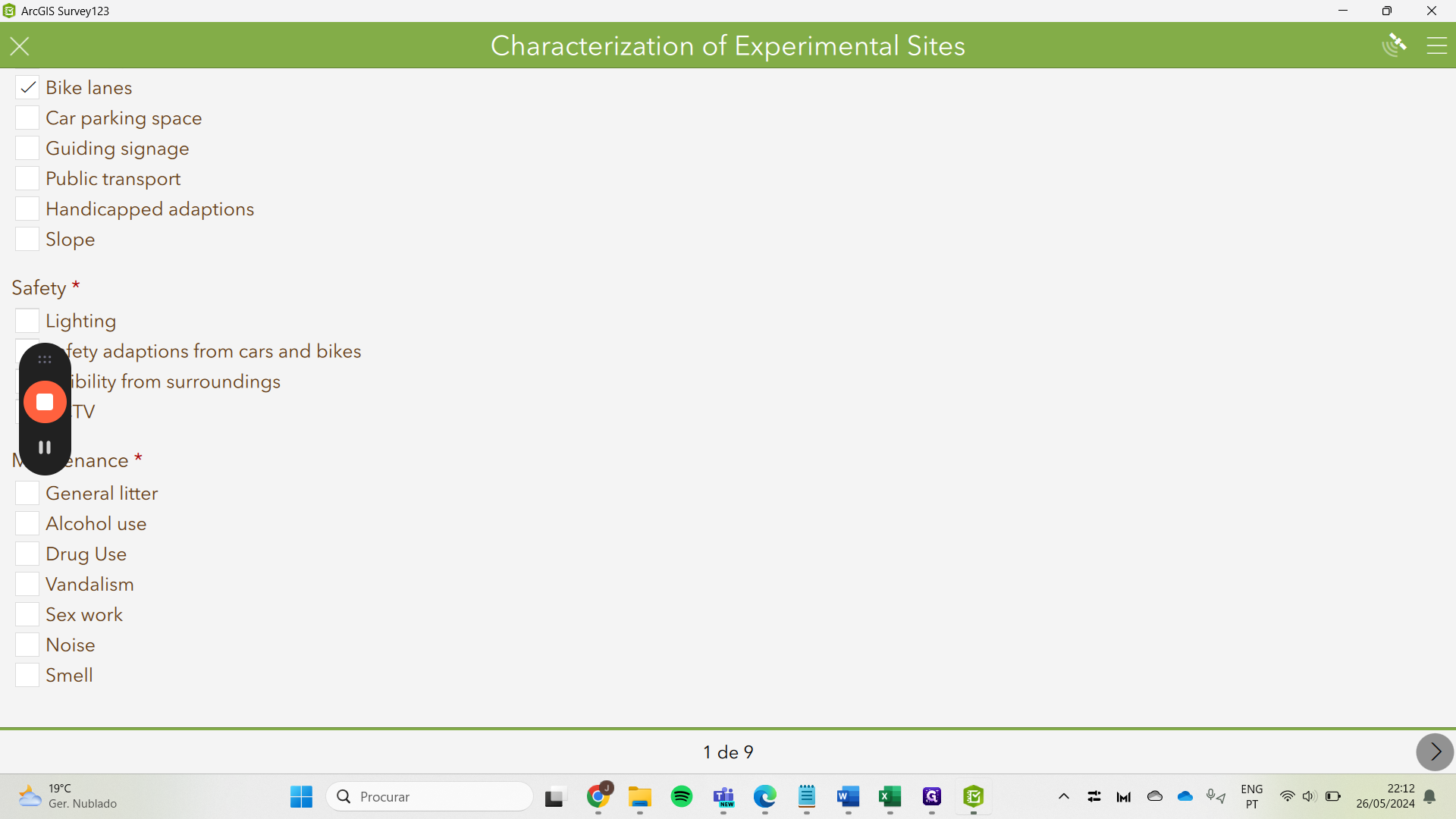Uncheck the Bike lanes checkbox

[x=27, y=88]
